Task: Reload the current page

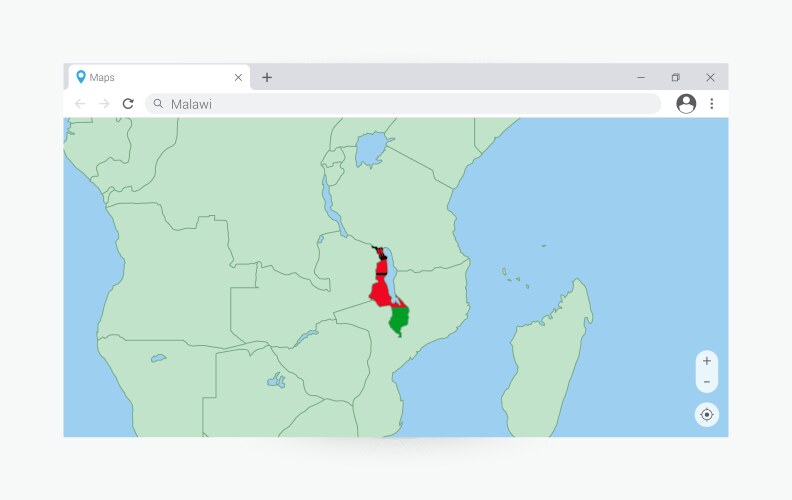Action: 128,104
